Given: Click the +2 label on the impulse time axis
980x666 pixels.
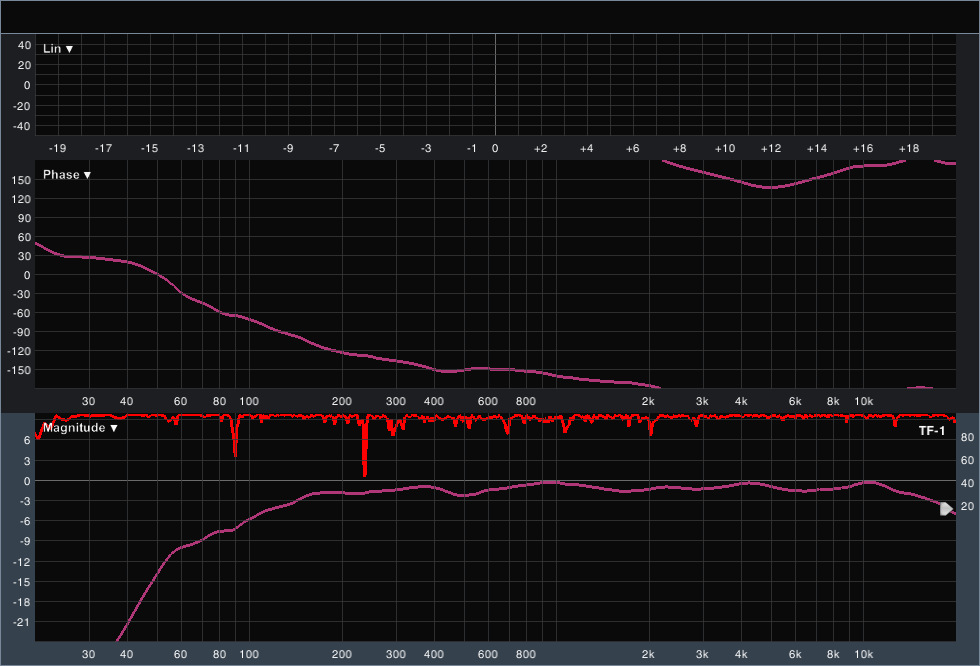Looking at the screenshot, I should tap(540, 149).
